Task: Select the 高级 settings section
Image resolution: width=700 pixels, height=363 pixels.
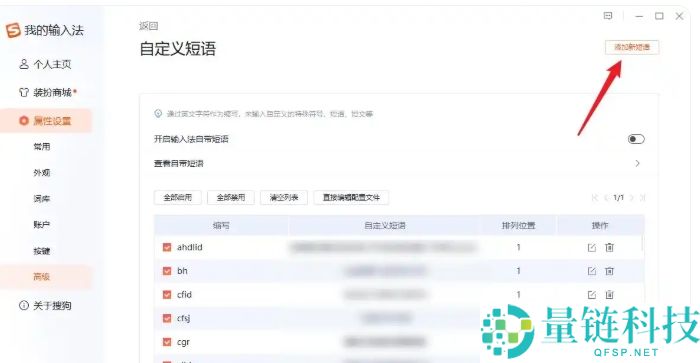Action: click(x=42, y=277)
